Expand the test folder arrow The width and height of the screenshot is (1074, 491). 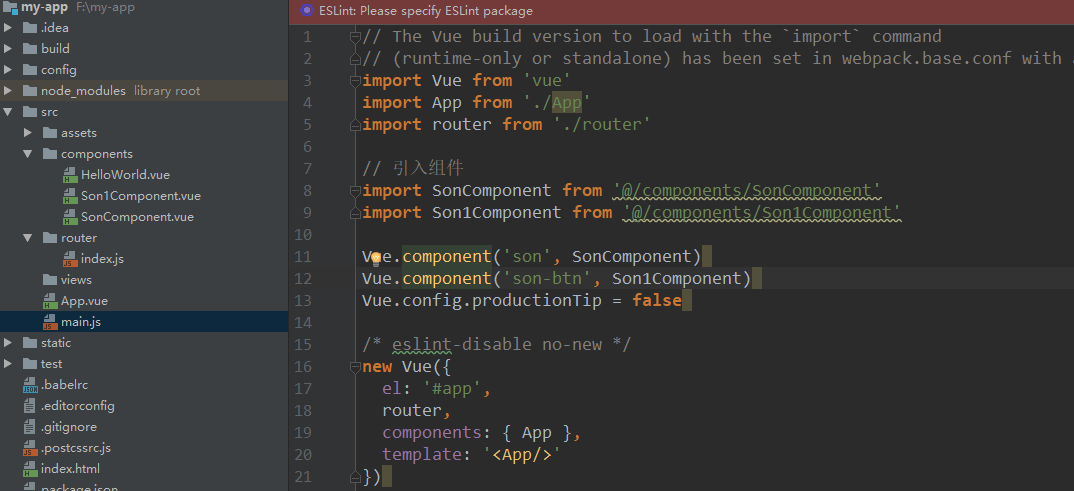8,364
